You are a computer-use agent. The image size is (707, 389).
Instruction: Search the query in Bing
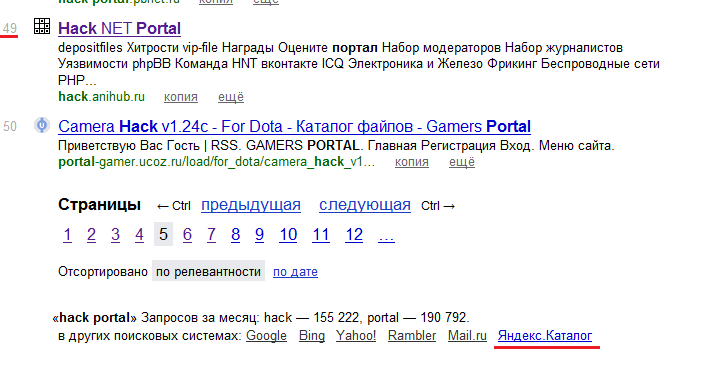pos(312,336)
